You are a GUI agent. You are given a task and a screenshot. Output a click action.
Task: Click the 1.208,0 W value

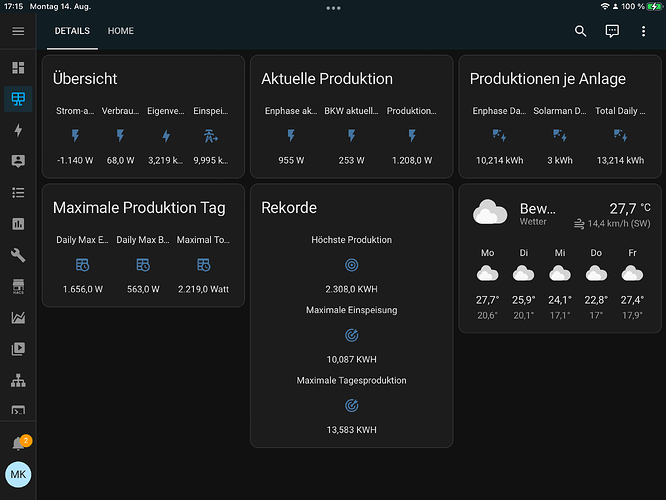click(x=412, y=161)
